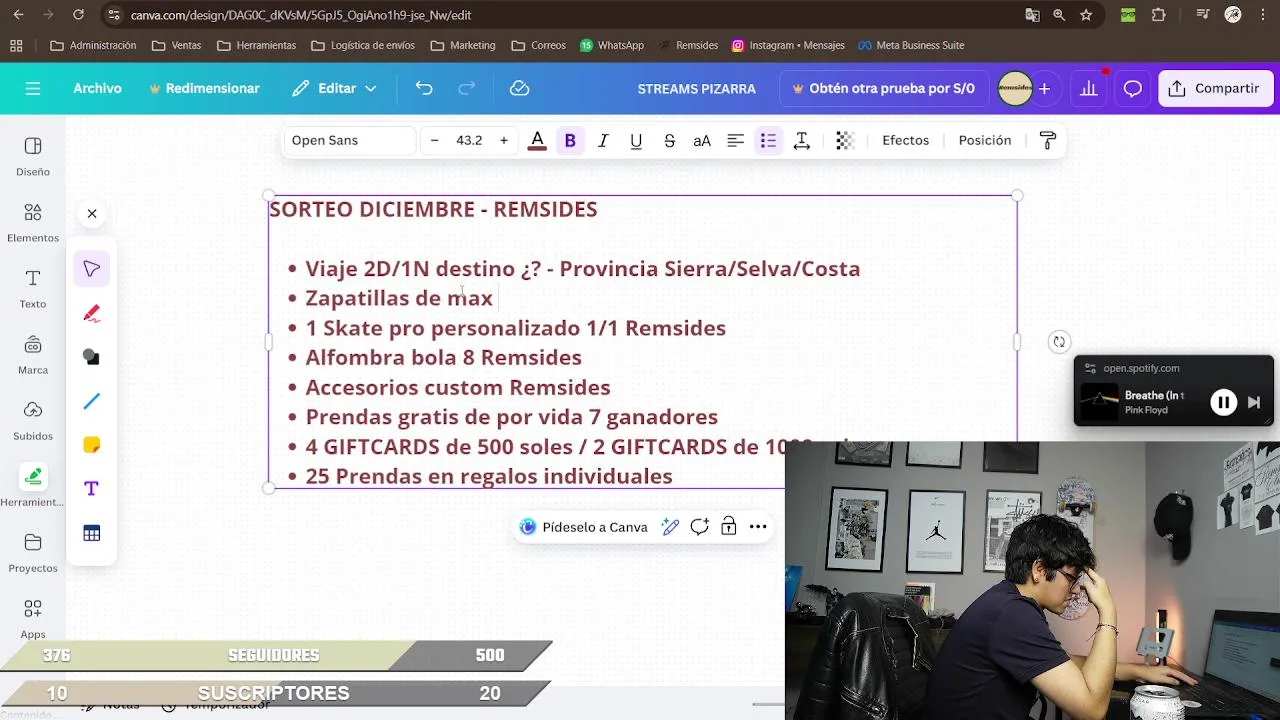This screenshot has height=720, width=1280.
Task: Insert a table with grid tool
Action: [x=92, y=533]
